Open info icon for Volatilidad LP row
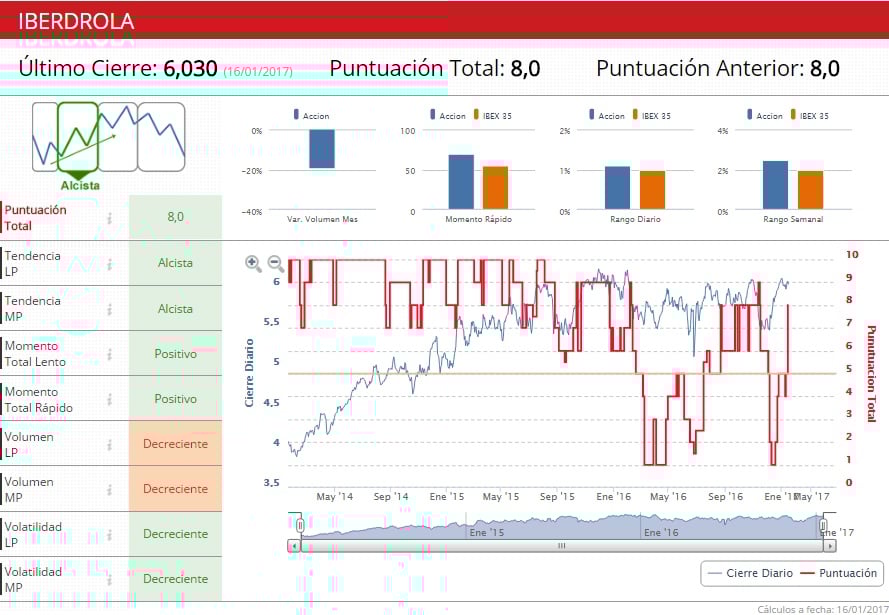This screenshot has height=615, width=889. pos(109,535)
